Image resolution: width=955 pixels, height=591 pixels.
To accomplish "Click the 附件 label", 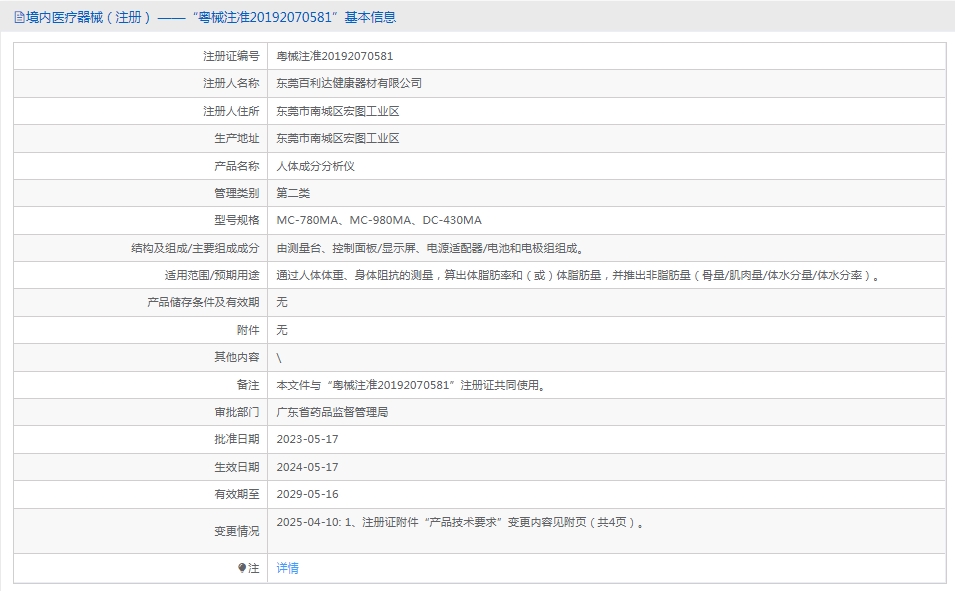I will coord(248,330).
